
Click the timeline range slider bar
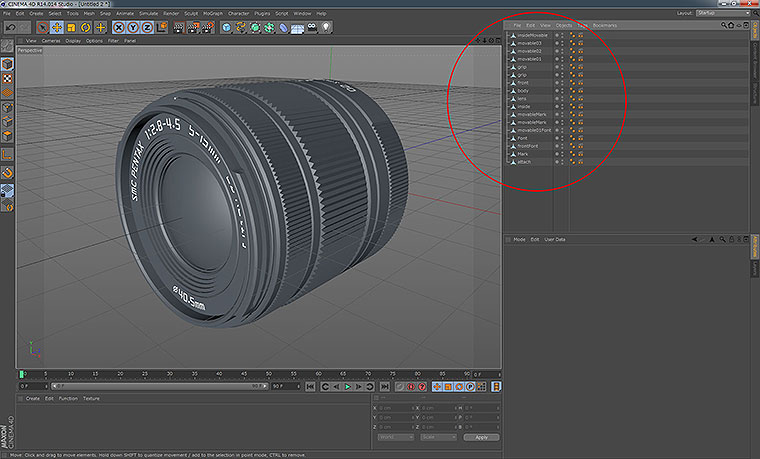pyautogui.click(x=159, y=386)
